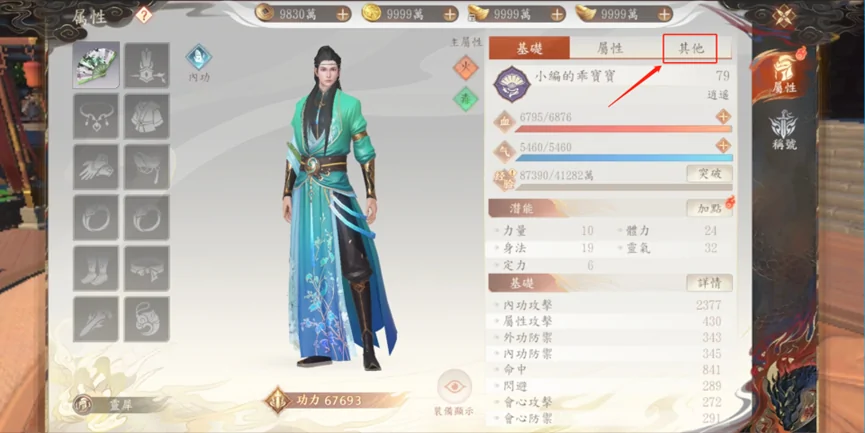The height and width of the screenshot is (433, 865).
Task: Add currency next to 9830萬
Action: [343, 14]
